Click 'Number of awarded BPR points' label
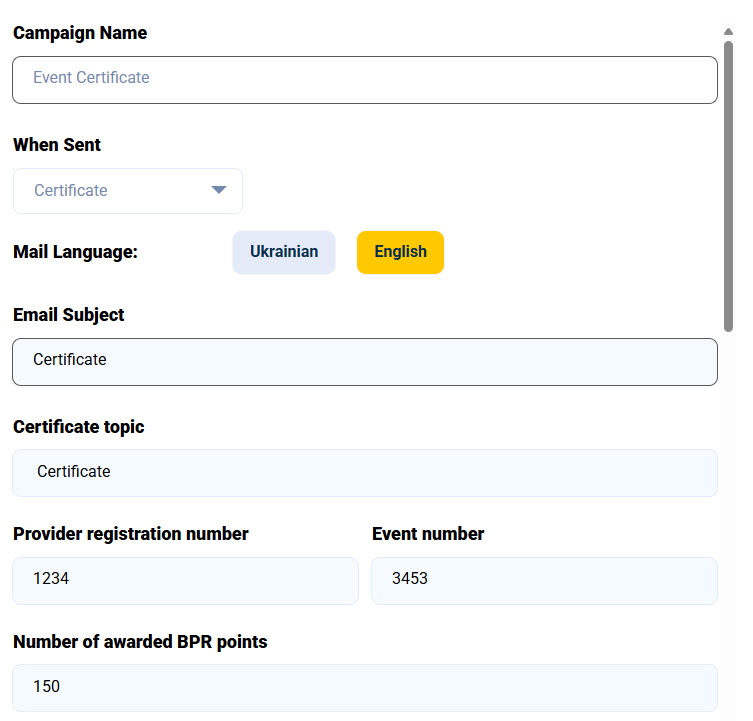This screenshot has width=753, height=721. tap(140, 642)
